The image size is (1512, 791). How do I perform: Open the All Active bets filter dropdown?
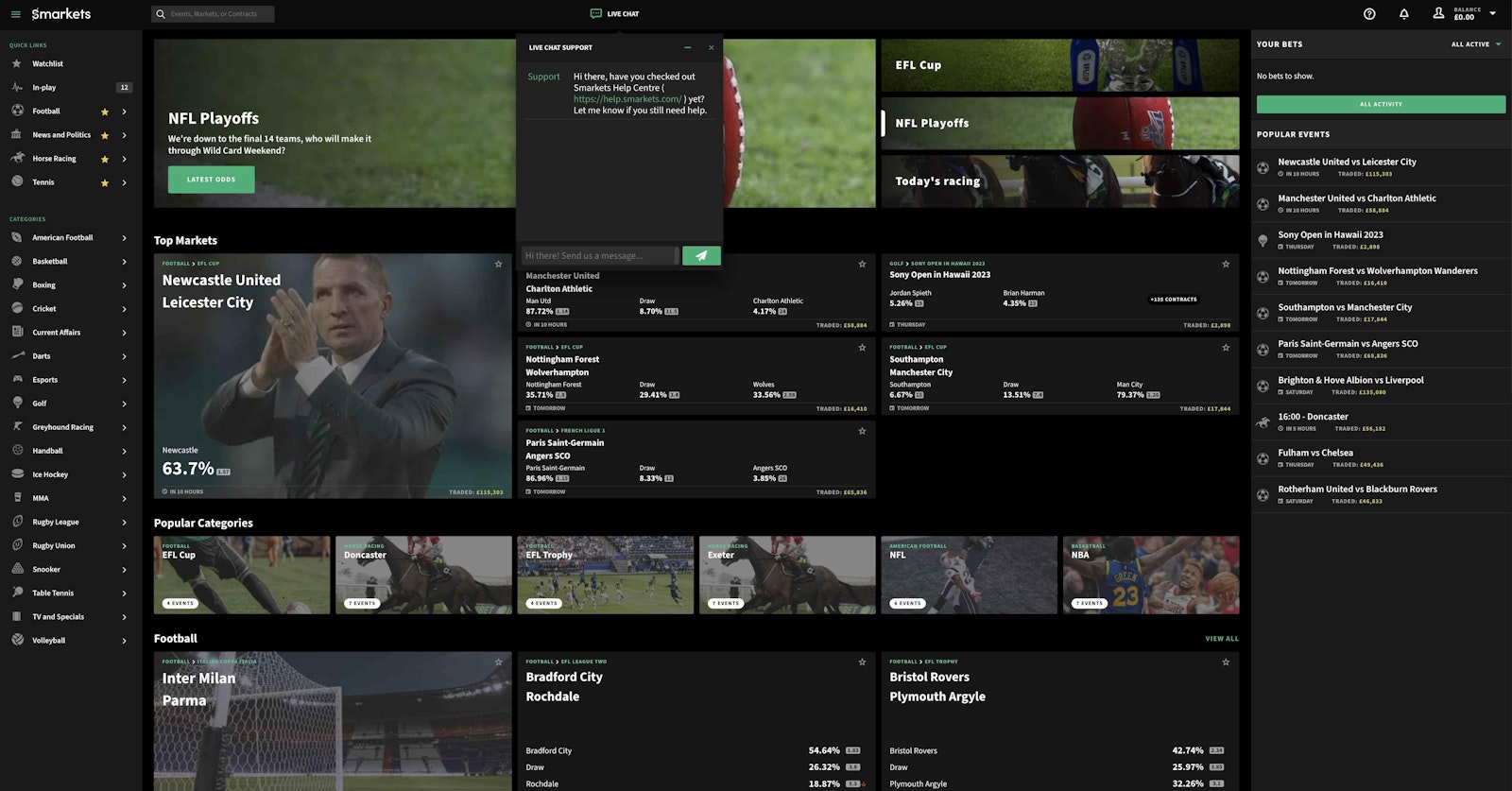click(1476, 44)
